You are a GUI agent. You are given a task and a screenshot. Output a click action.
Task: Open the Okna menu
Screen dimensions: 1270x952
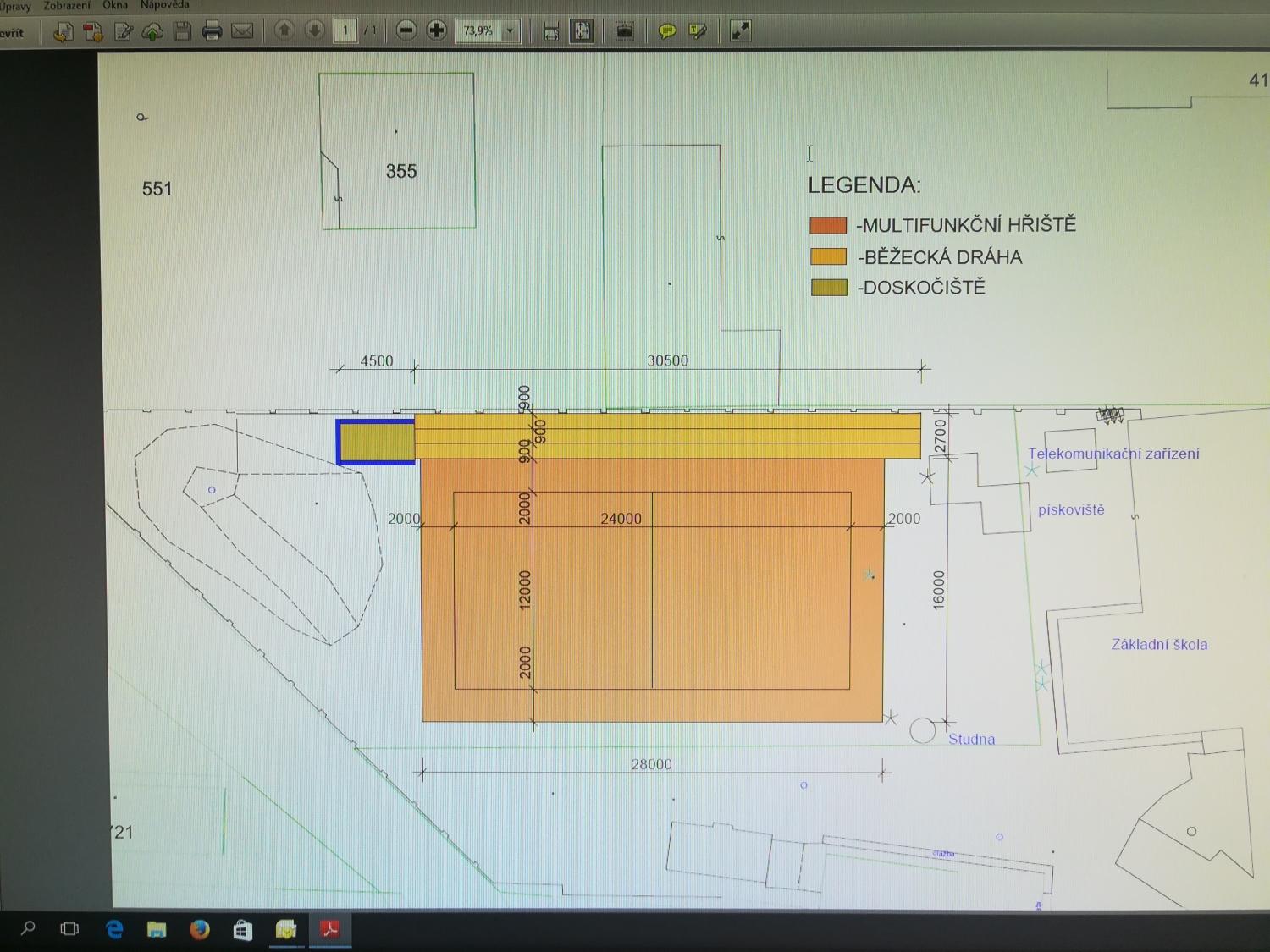pos(115,5)
